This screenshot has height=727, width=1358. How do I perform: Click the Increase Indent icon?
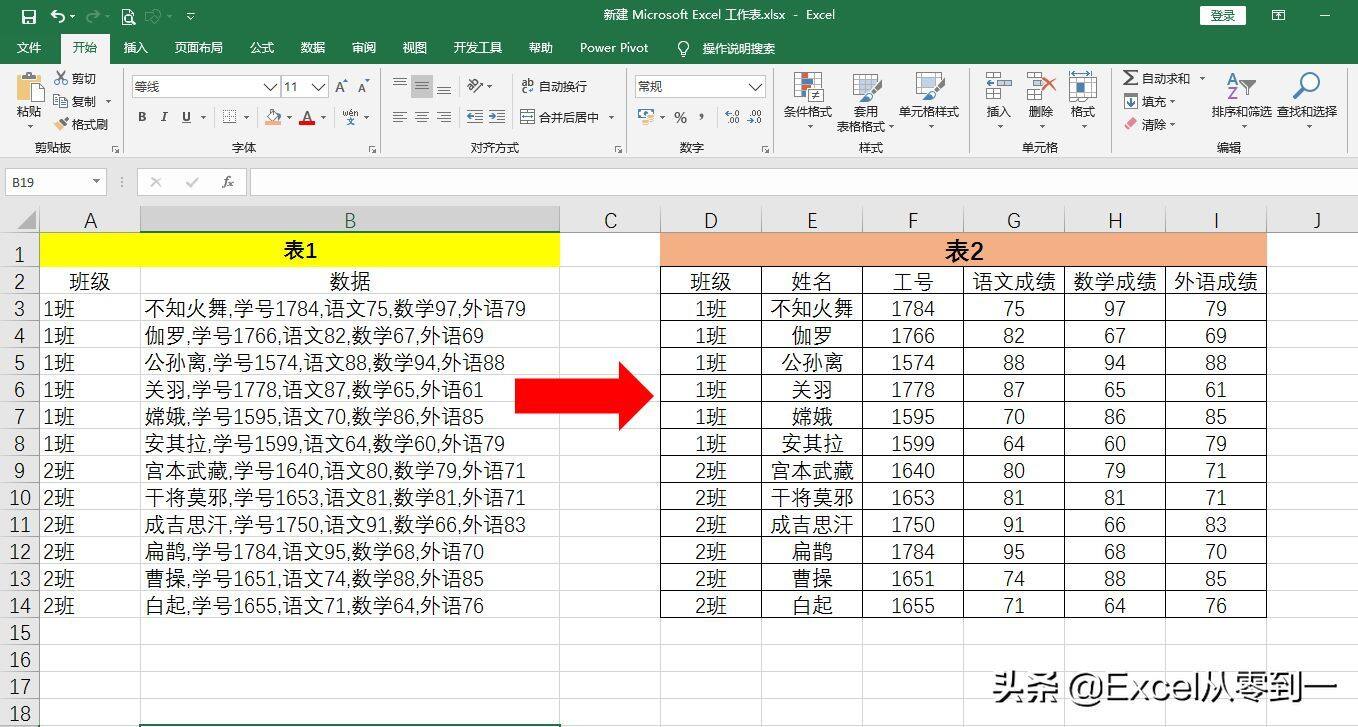pyautogui.click(x=497, y=117)
